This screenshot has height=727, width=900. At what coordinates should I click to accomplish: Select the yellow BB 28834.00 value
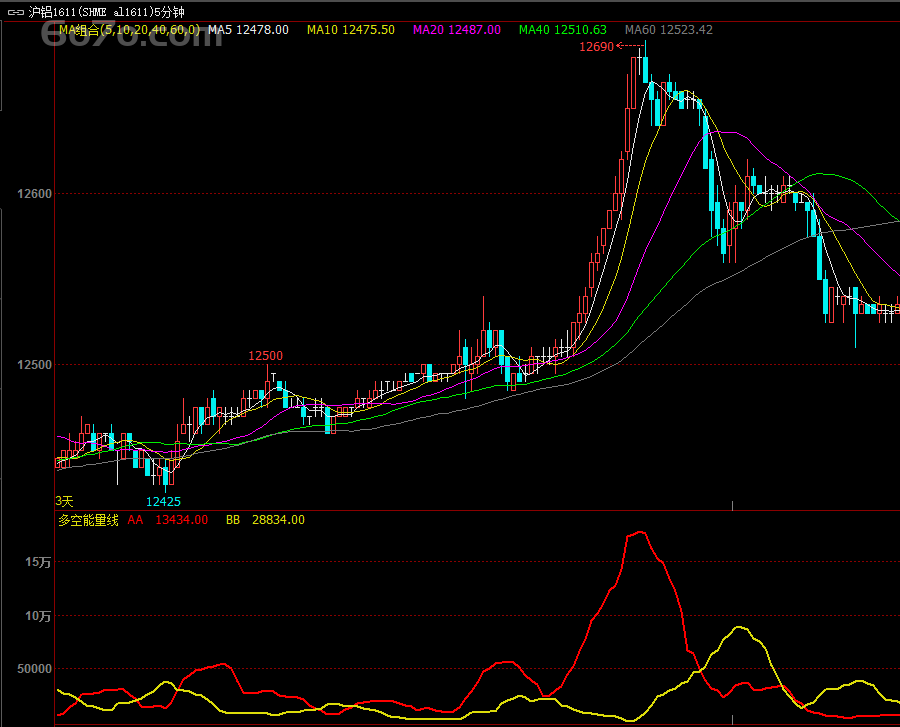pos(265,520)
